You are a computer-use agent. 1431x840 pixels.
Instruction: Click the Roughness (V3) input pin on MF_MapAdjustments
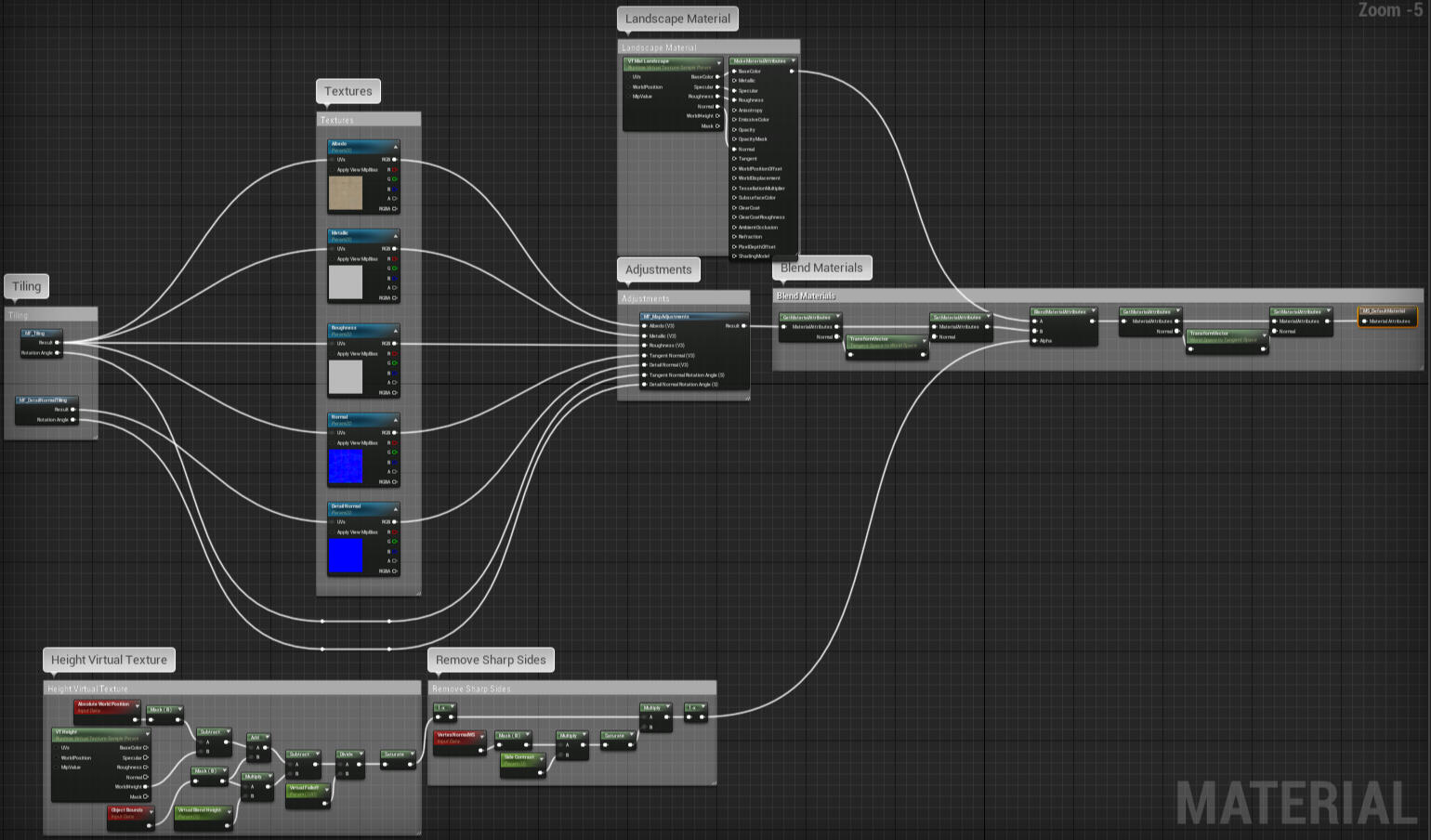(x=644, y=346)
